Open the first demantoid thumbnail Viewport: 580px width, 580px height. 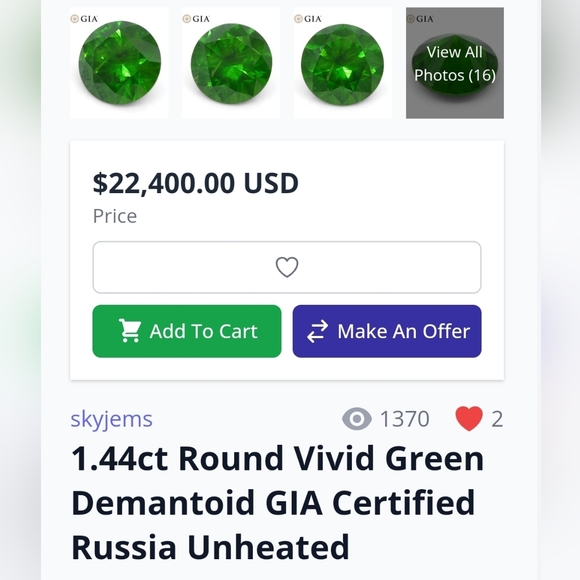coord(119,63)
